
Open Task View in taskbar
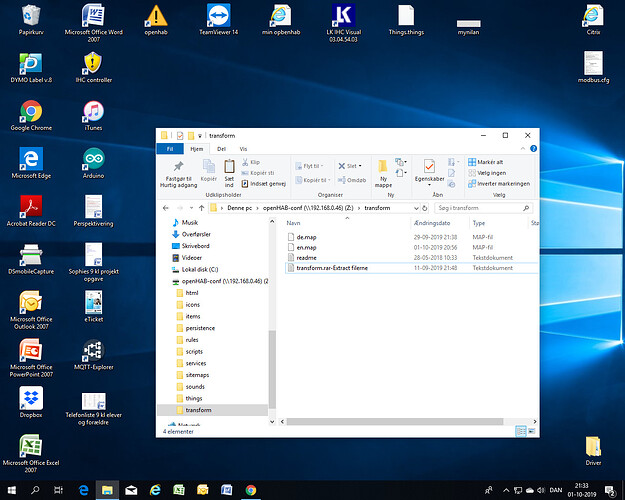point(58,490)
